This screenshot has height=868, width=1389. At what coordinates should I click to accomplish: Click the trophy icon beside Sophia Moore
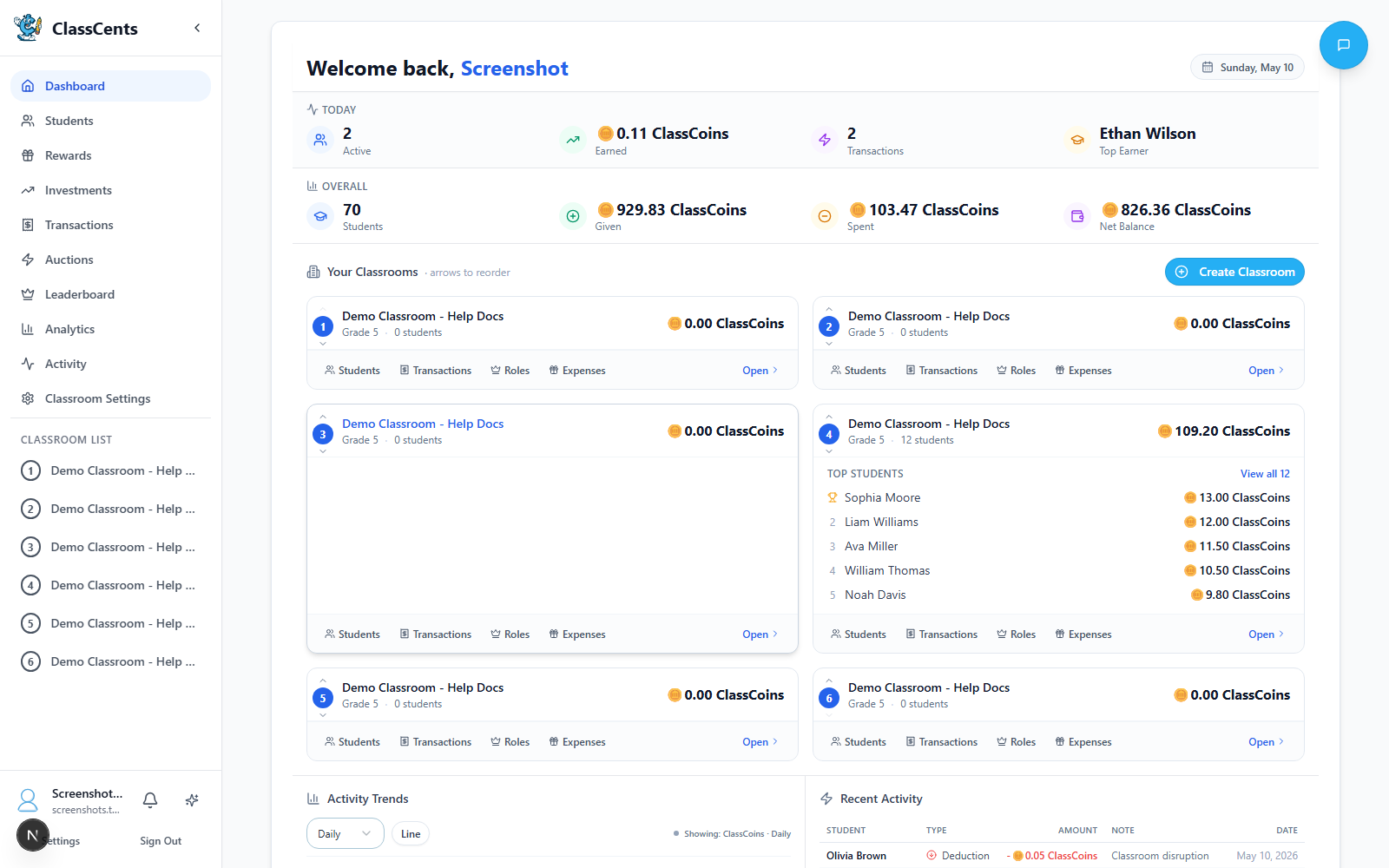point(833,497)
